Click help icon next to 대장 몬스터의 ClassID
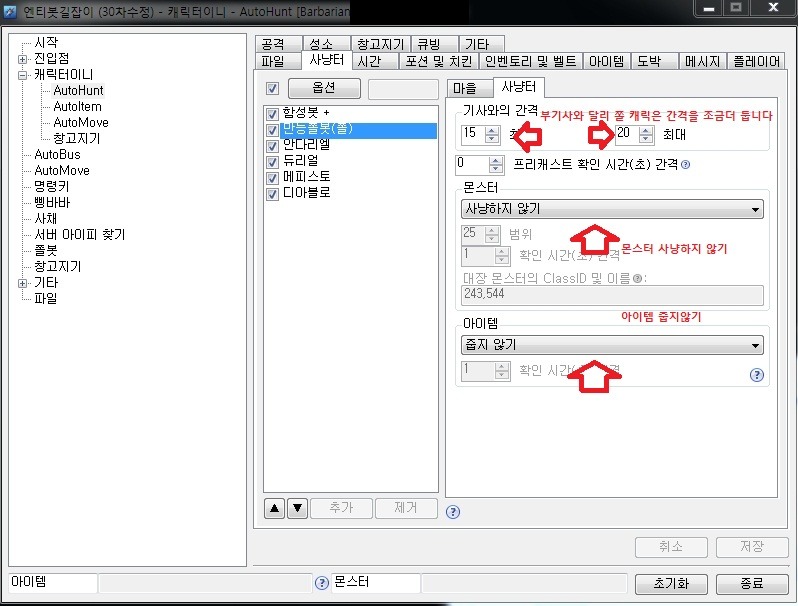Image resolution: width=798 pixels, height=606 pixels. tap(637, 278)
